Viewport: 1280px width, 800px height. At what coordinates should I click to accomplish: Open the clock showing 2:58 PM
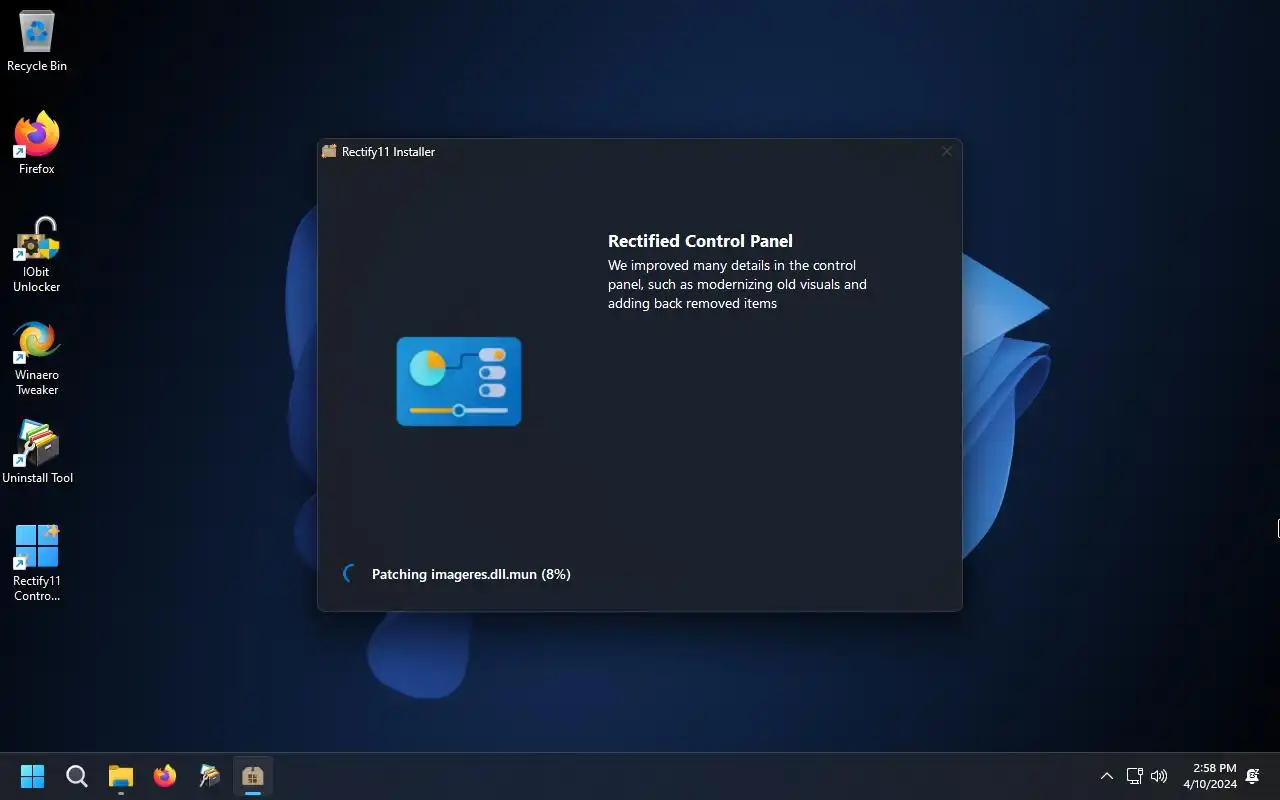point(1210,776)
